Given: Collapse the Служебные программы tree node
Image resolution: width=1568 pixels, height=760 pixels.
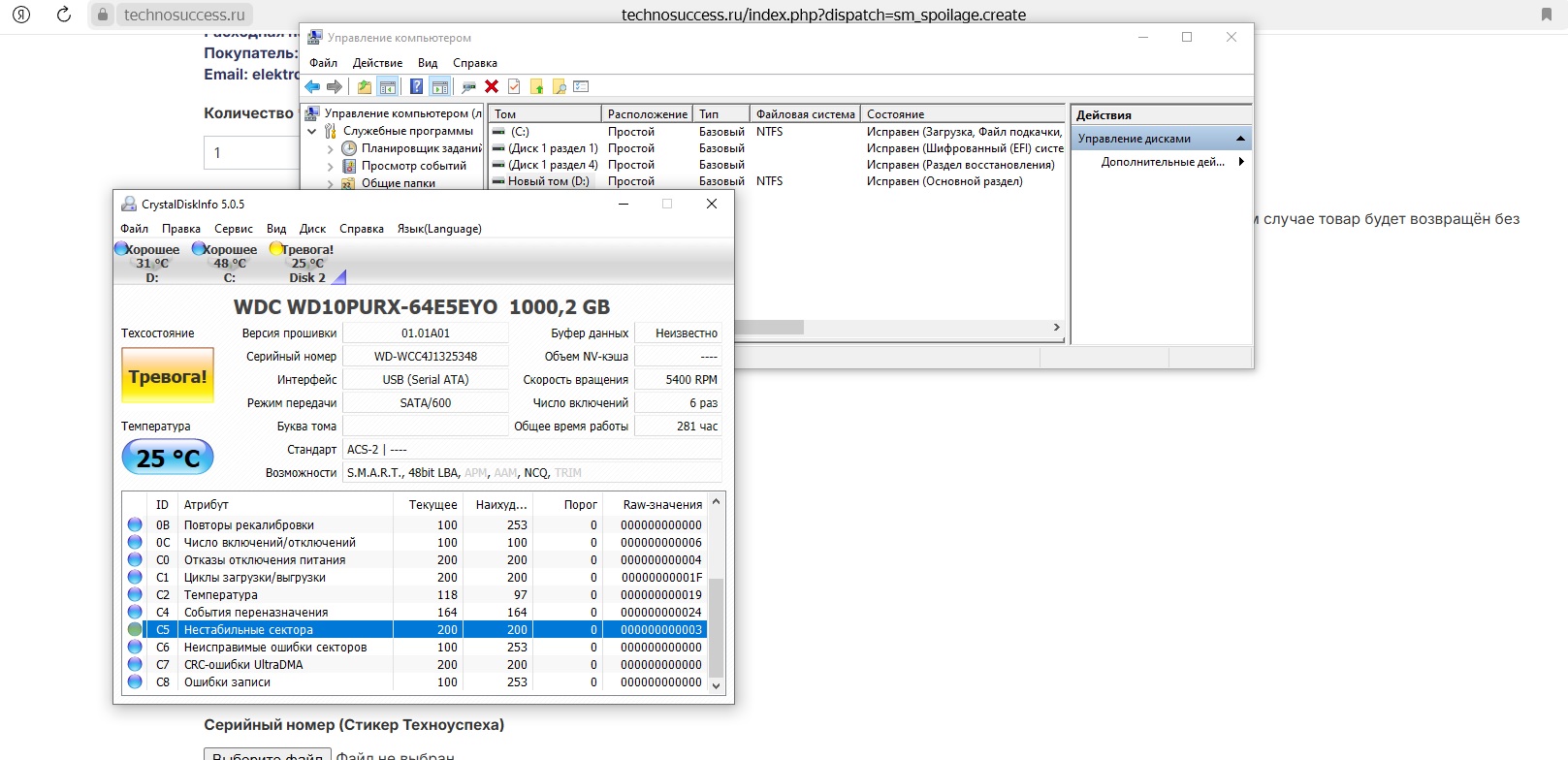Looking at the screenshot, I should click(312, 131).
